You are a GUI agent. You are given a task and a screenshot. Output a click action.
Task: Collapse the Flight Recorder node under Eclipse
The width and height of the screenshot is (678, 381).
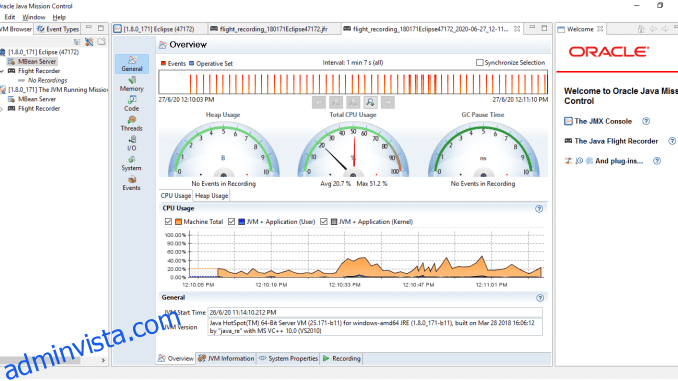pos(2,71)
